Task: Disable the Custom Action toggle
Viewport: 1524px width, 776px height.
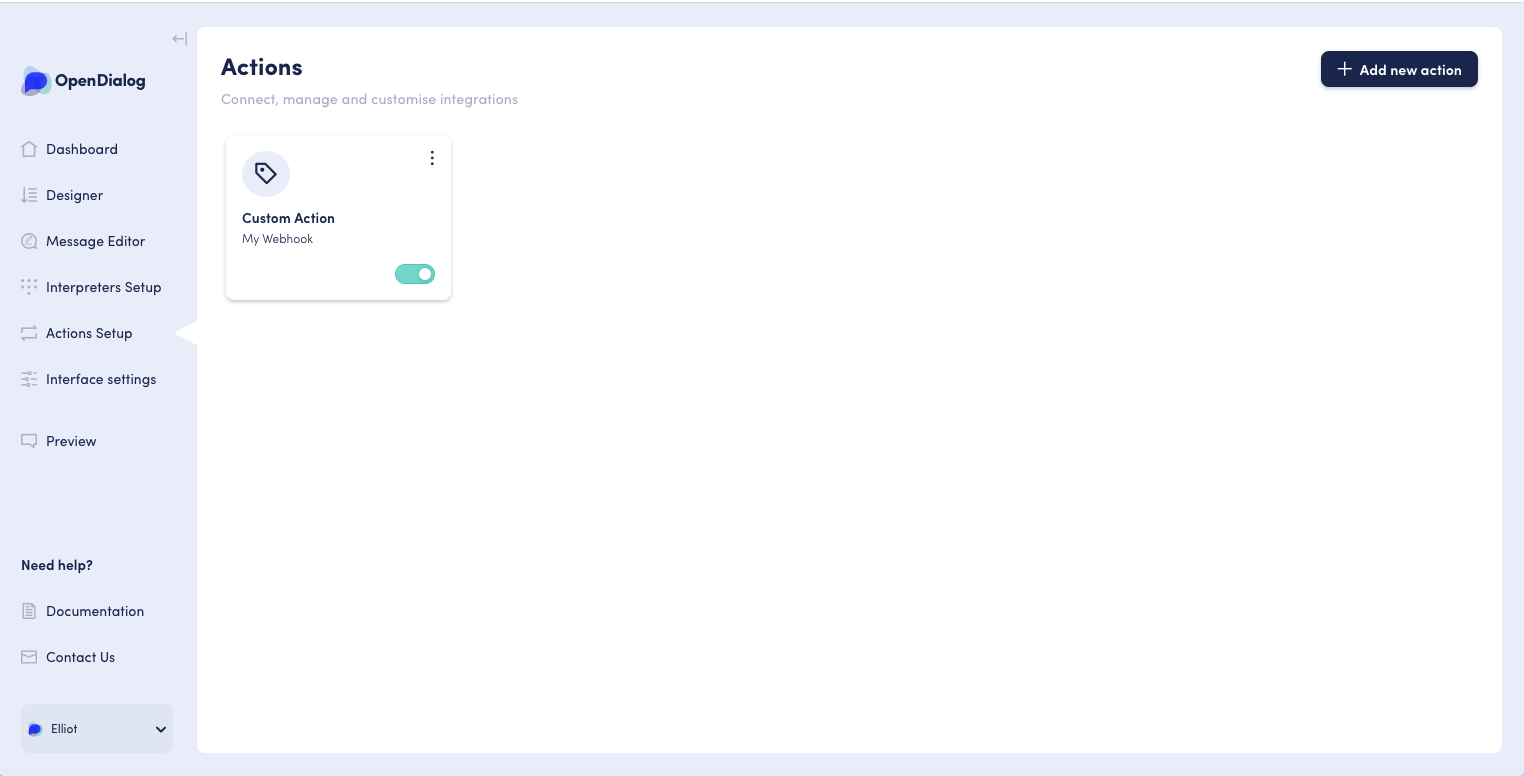Action: tap(415, 274)
